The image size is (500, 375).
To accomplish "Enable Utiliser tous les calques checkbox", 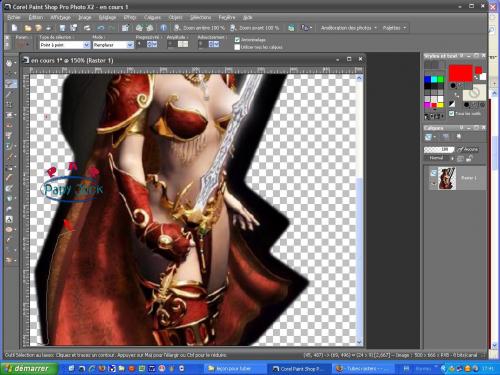I will click(237, 47).
